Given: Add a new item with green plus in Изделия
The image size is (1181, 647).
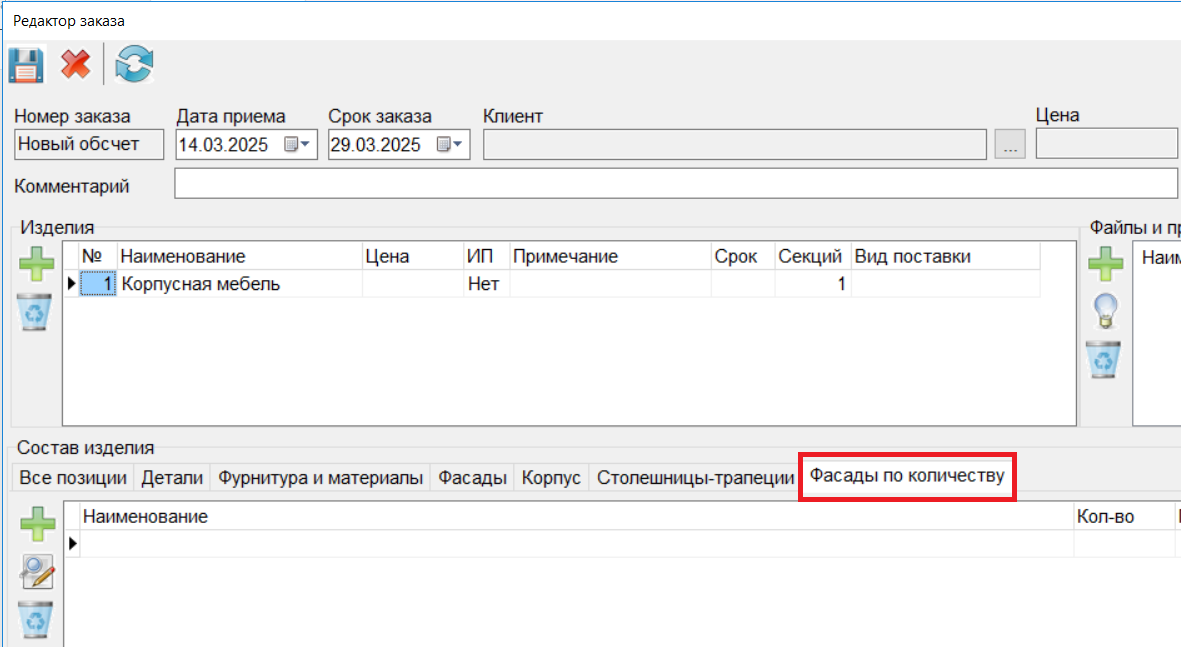Looking at the screenshot, I should (x=37, y=266).
